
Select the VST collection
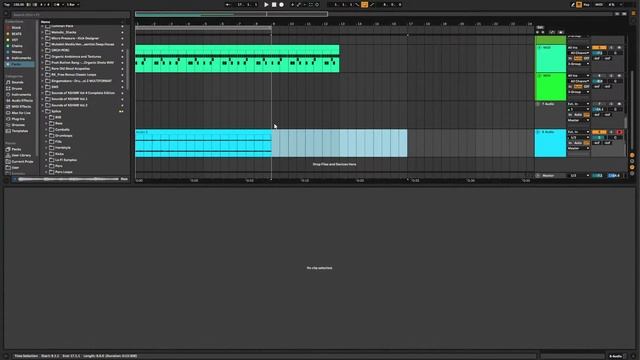click(x=15, y=40)
